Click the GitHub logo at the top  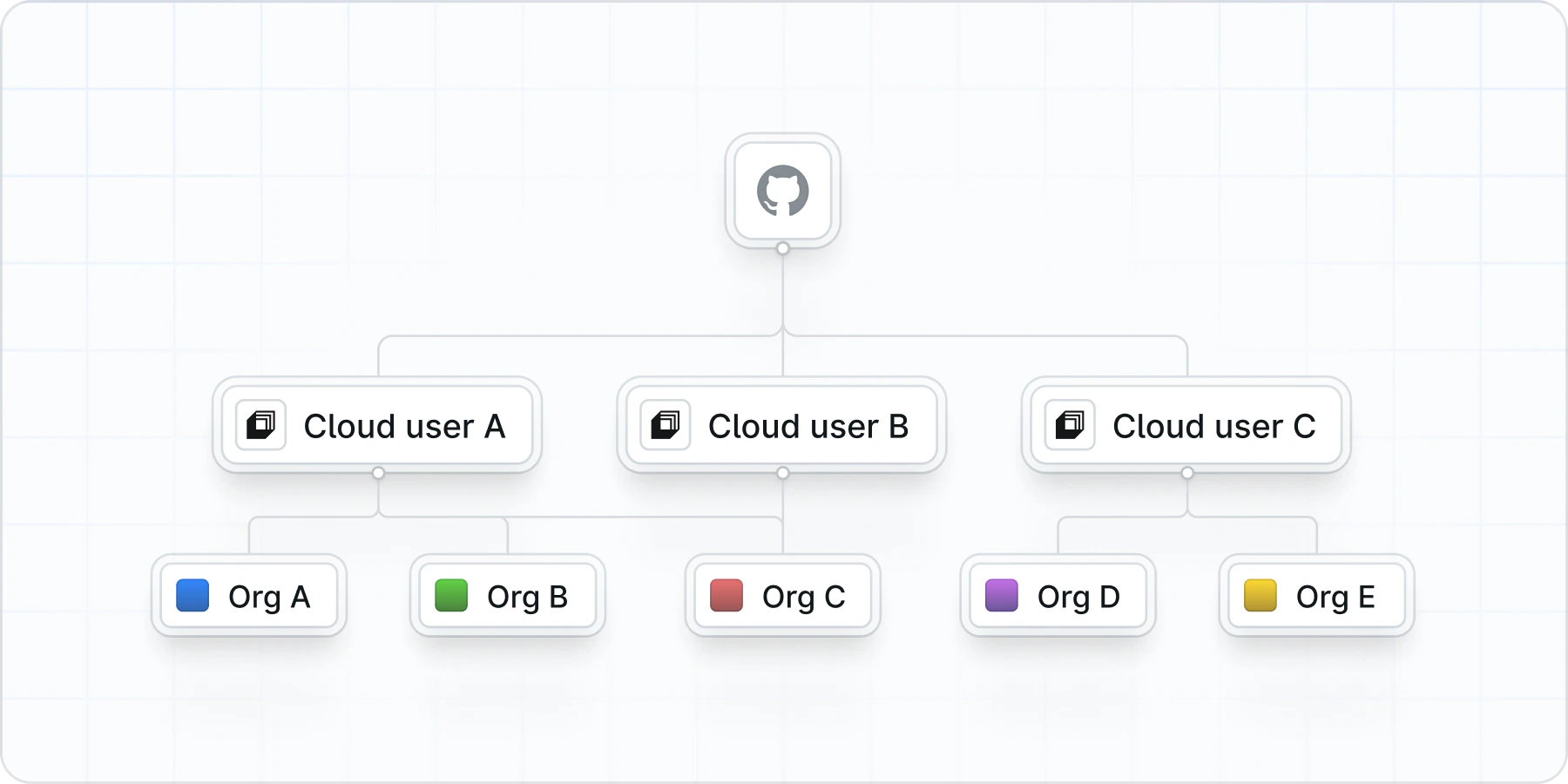click(x=782, y=190)
